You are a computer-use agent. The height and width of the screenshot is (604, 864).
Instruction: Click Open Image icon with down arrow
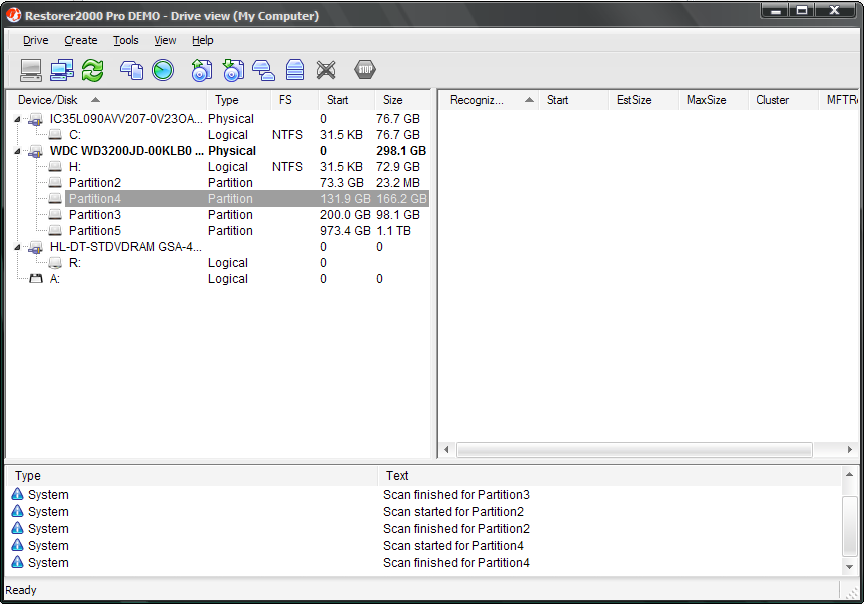pos(233,70)
